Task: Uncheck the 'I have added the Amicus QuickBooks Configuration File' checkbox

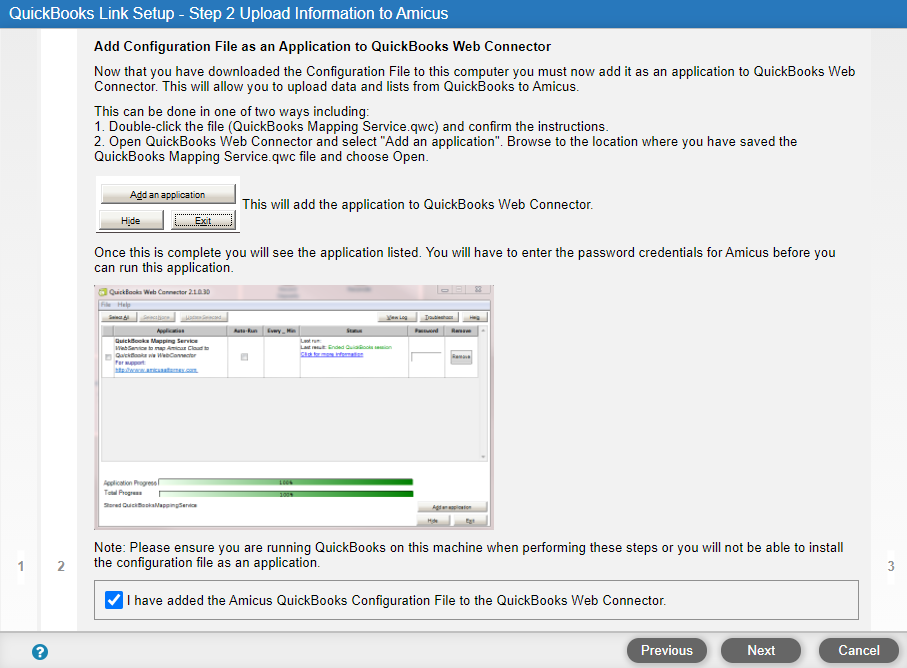Action: 114,600
